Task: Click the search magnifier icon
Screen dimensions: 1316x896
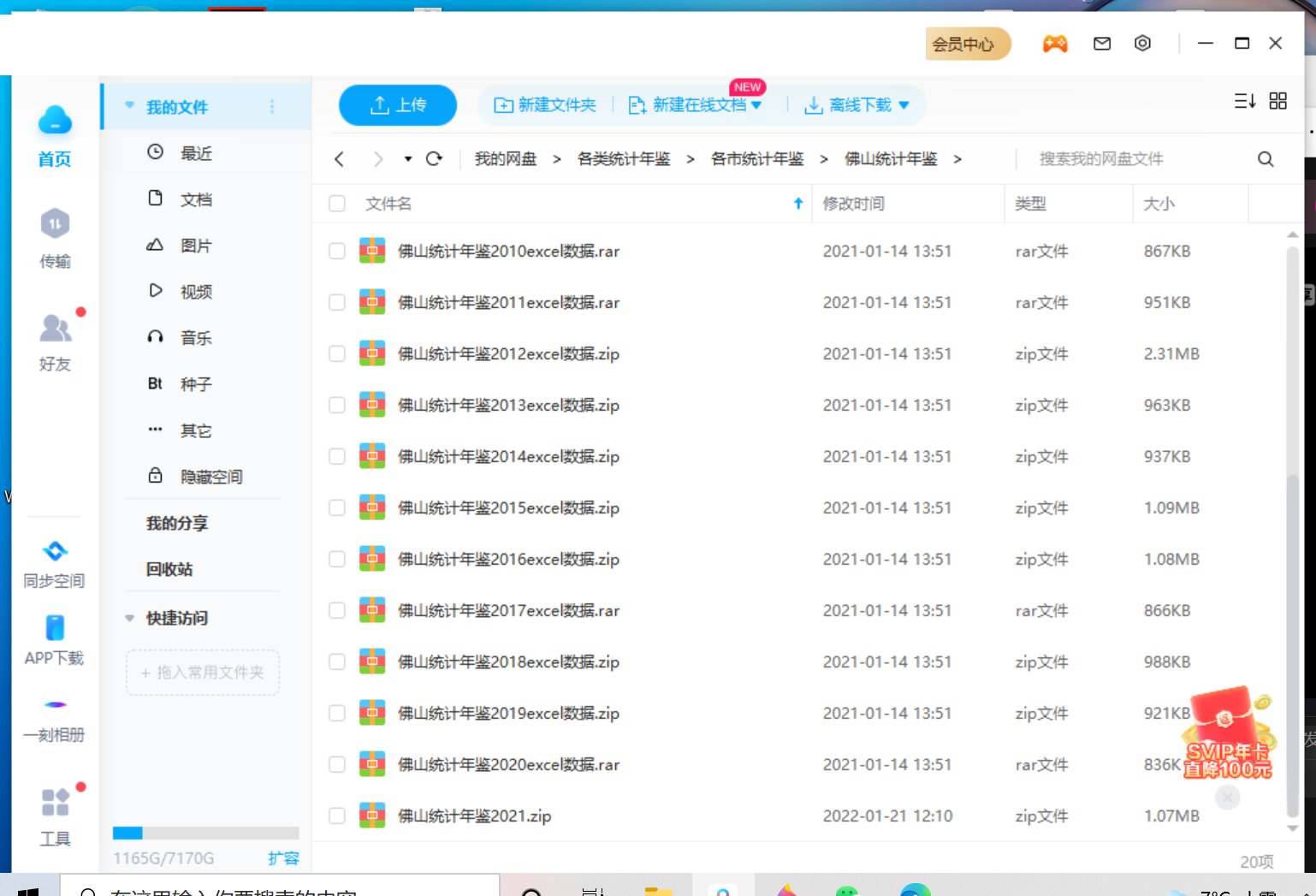Action: point(1266,159)
